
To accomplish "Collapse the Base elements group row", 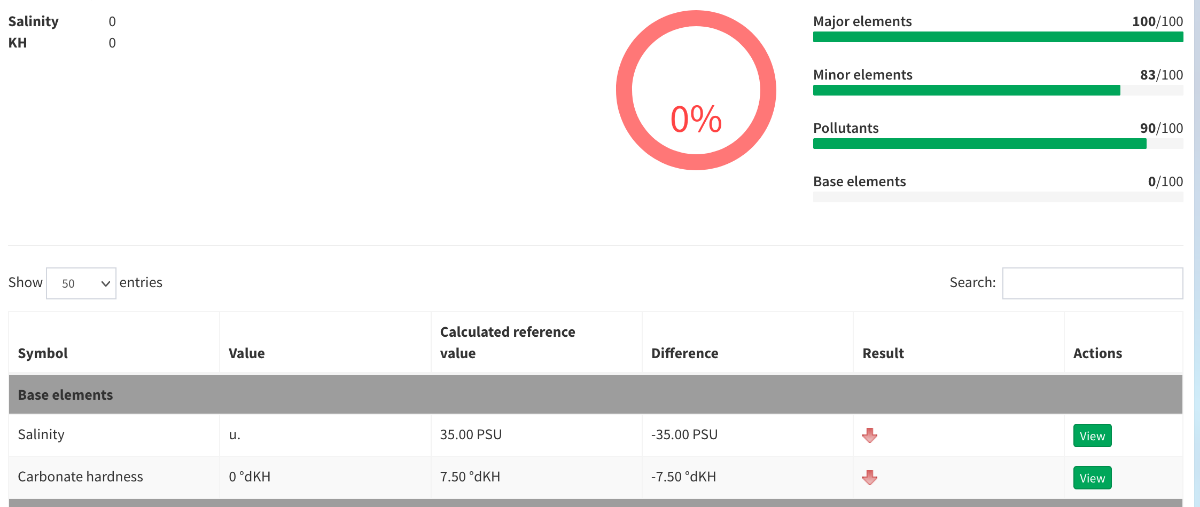I will pyautogui.click(x=66, y=395).
